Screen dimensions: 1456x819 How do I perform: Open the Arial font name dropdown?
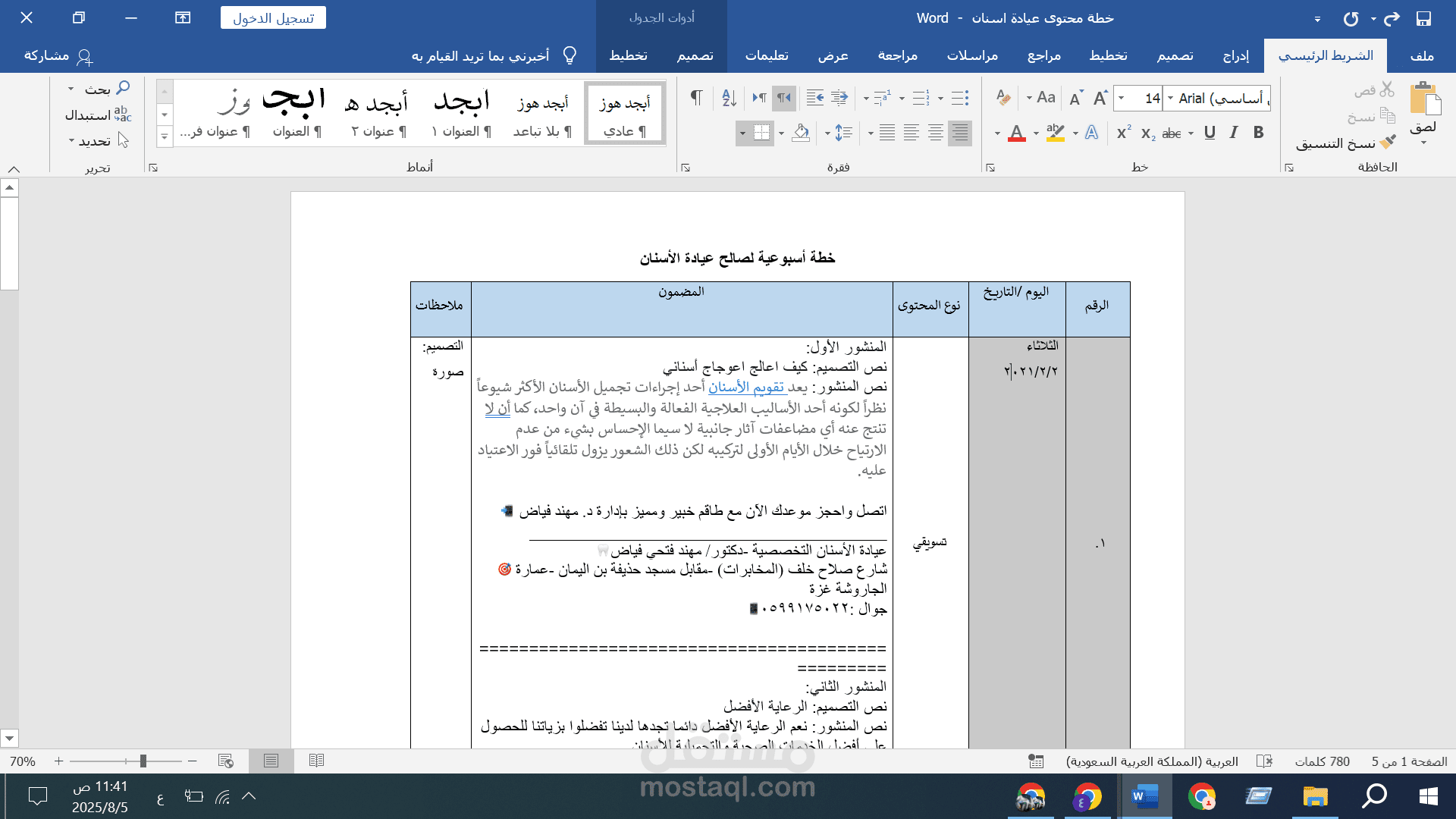[1170, 97]
